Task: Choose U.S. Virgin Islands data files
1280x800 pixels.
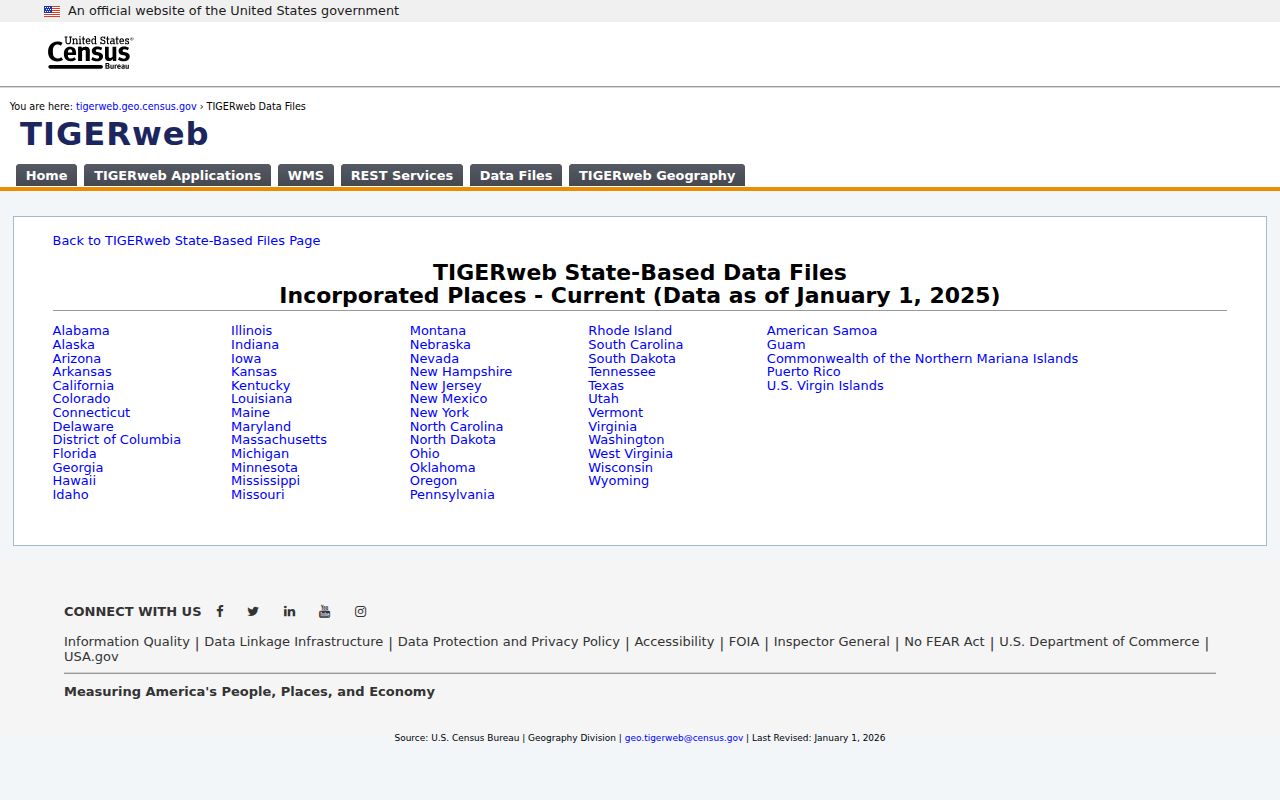Action: [x=825, y=386]
